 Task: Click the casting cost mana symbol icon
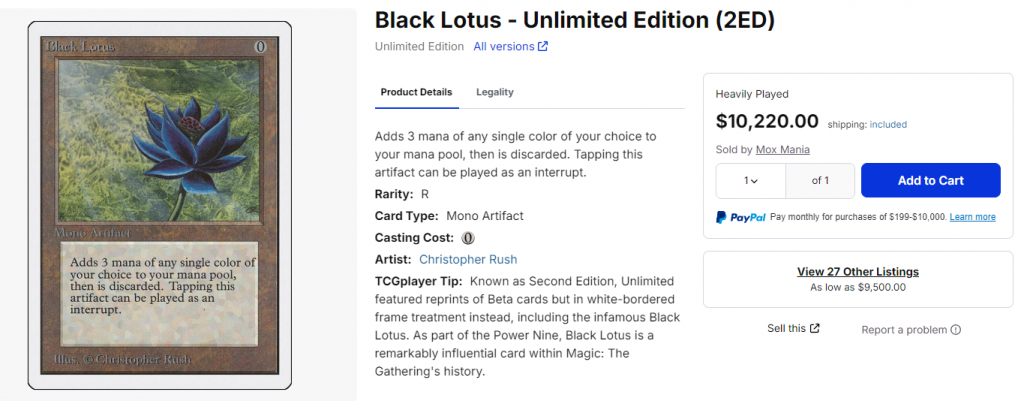468,238
